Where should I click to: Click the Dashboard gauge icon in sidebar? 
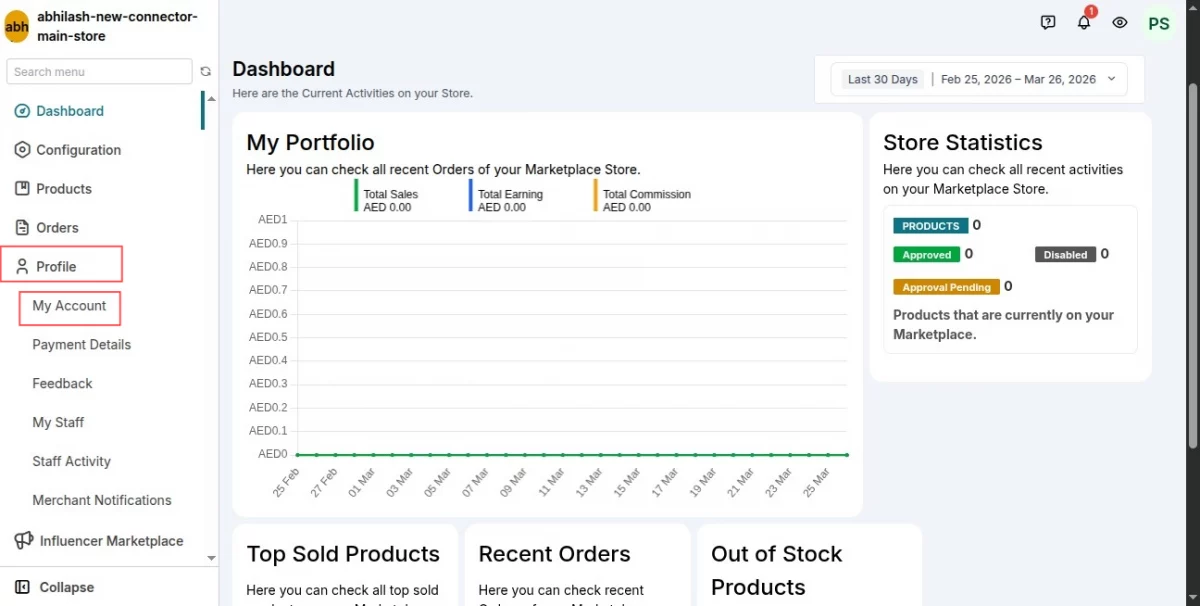click(x=22, y=111)
